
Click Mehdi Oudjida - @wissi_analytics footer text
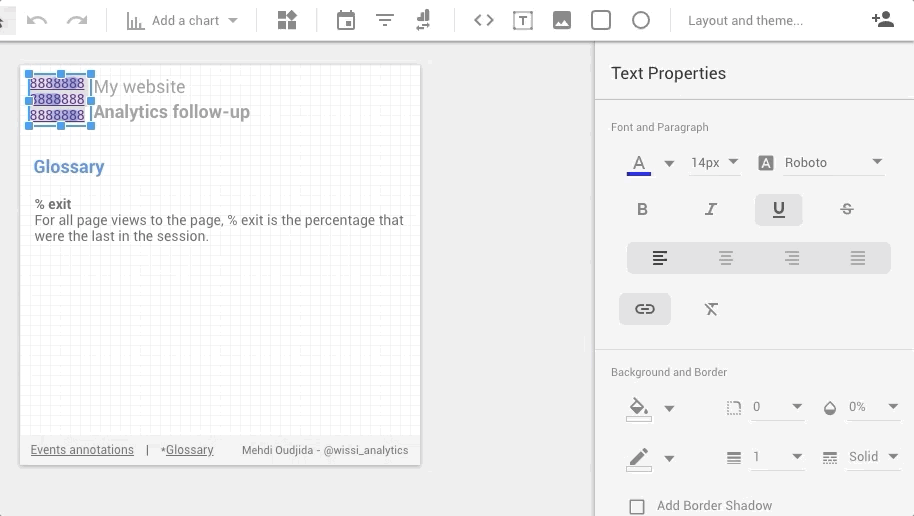click(325, 450)
